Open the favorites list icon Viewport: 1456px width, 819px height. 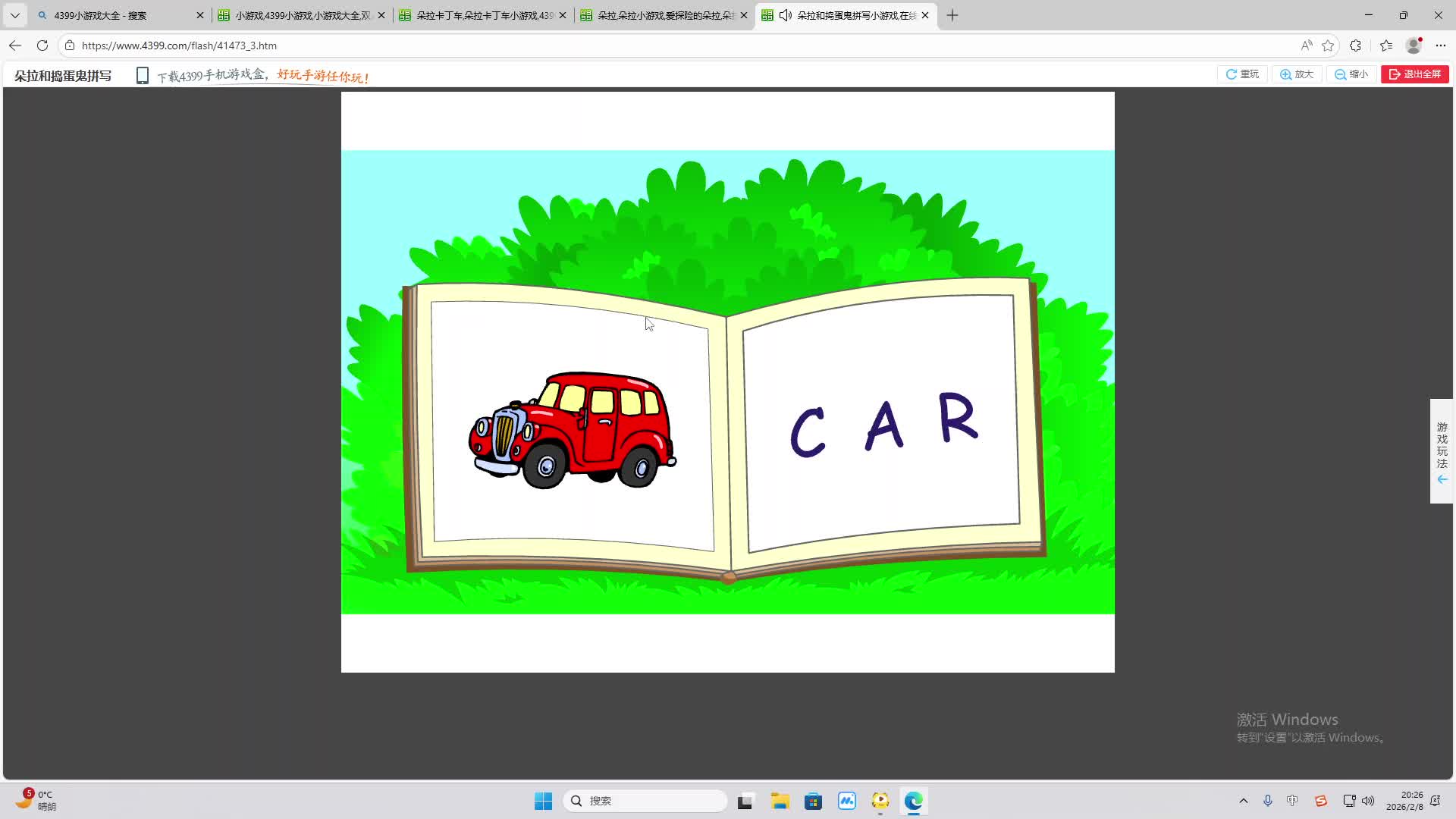(x=1386, y=45)
